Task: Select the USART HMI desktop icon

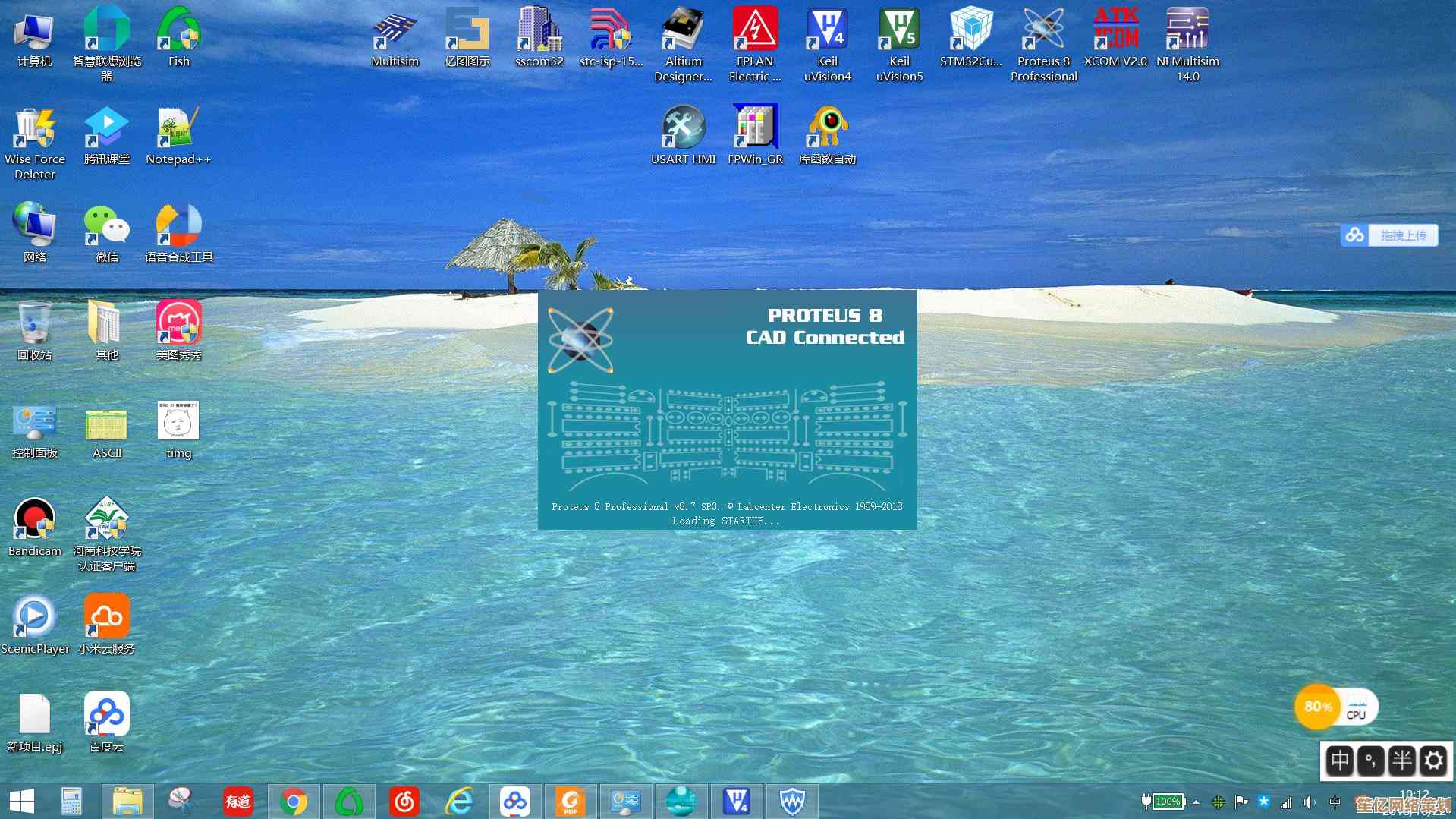Action: (683, 128)
